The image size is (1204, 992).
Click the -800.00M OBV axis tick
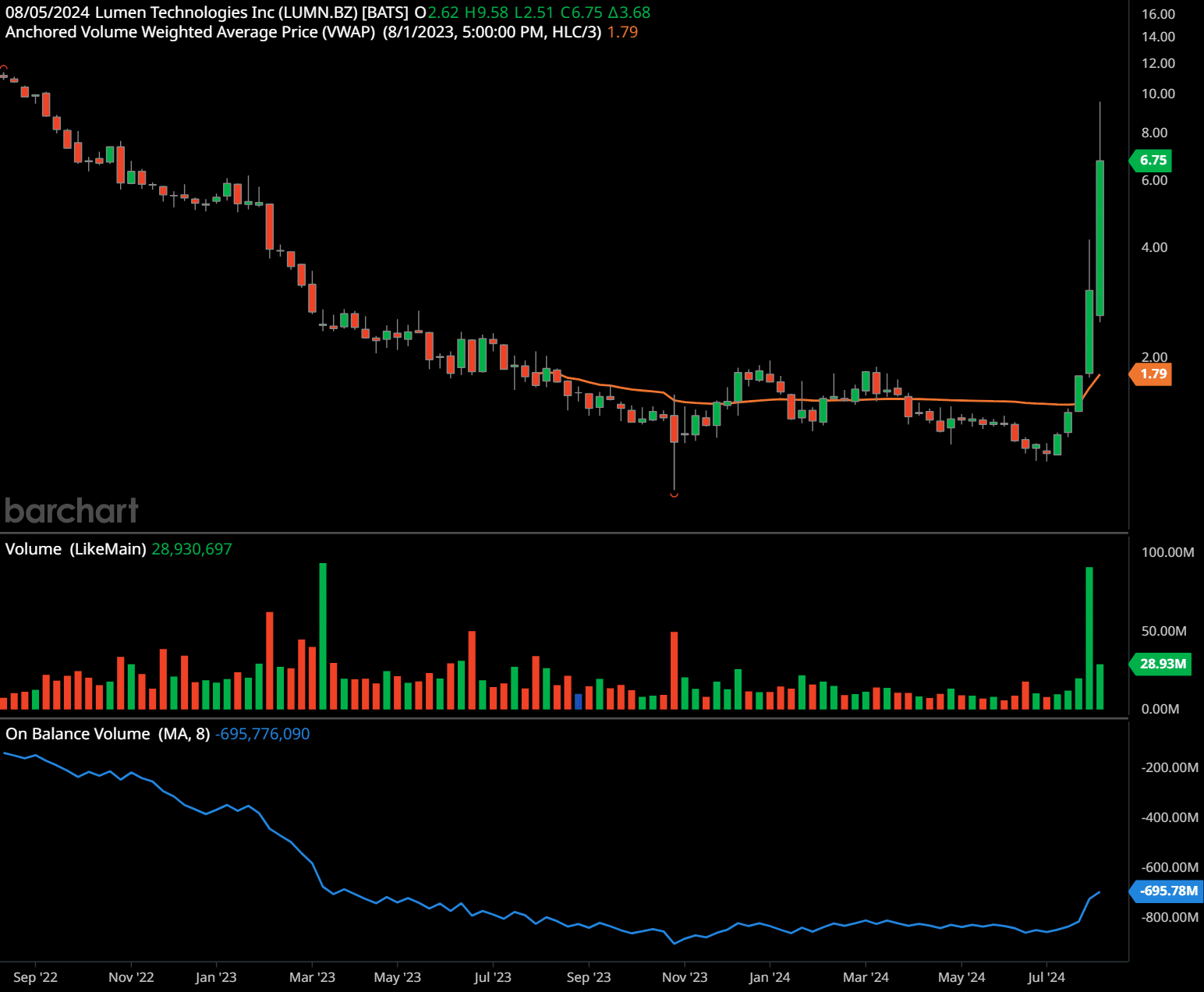[x=1170, y=917]
